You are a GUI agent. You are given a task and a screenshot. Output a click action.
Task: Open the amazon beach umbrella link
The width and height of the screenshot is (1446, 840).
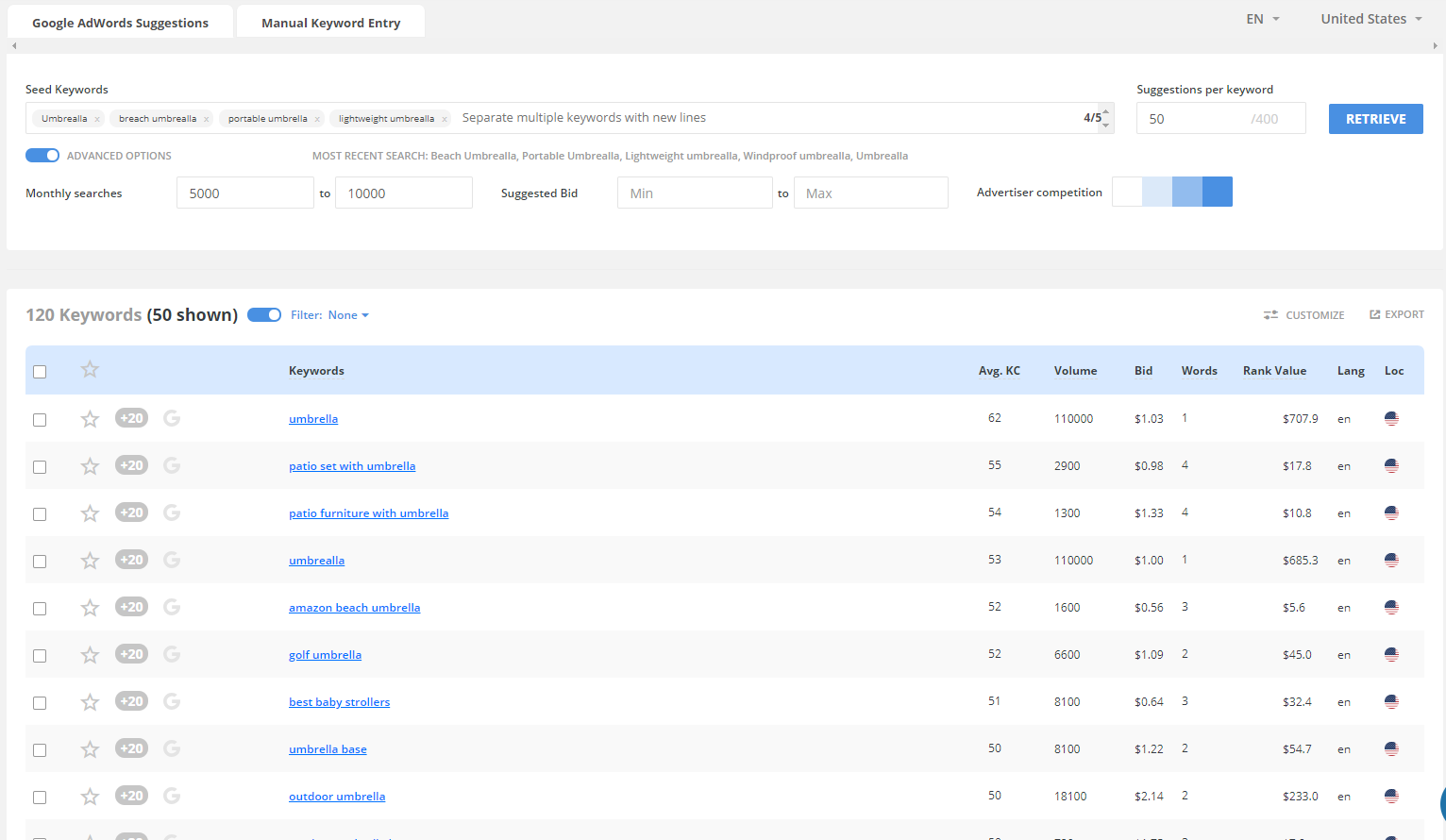point(354,608)
